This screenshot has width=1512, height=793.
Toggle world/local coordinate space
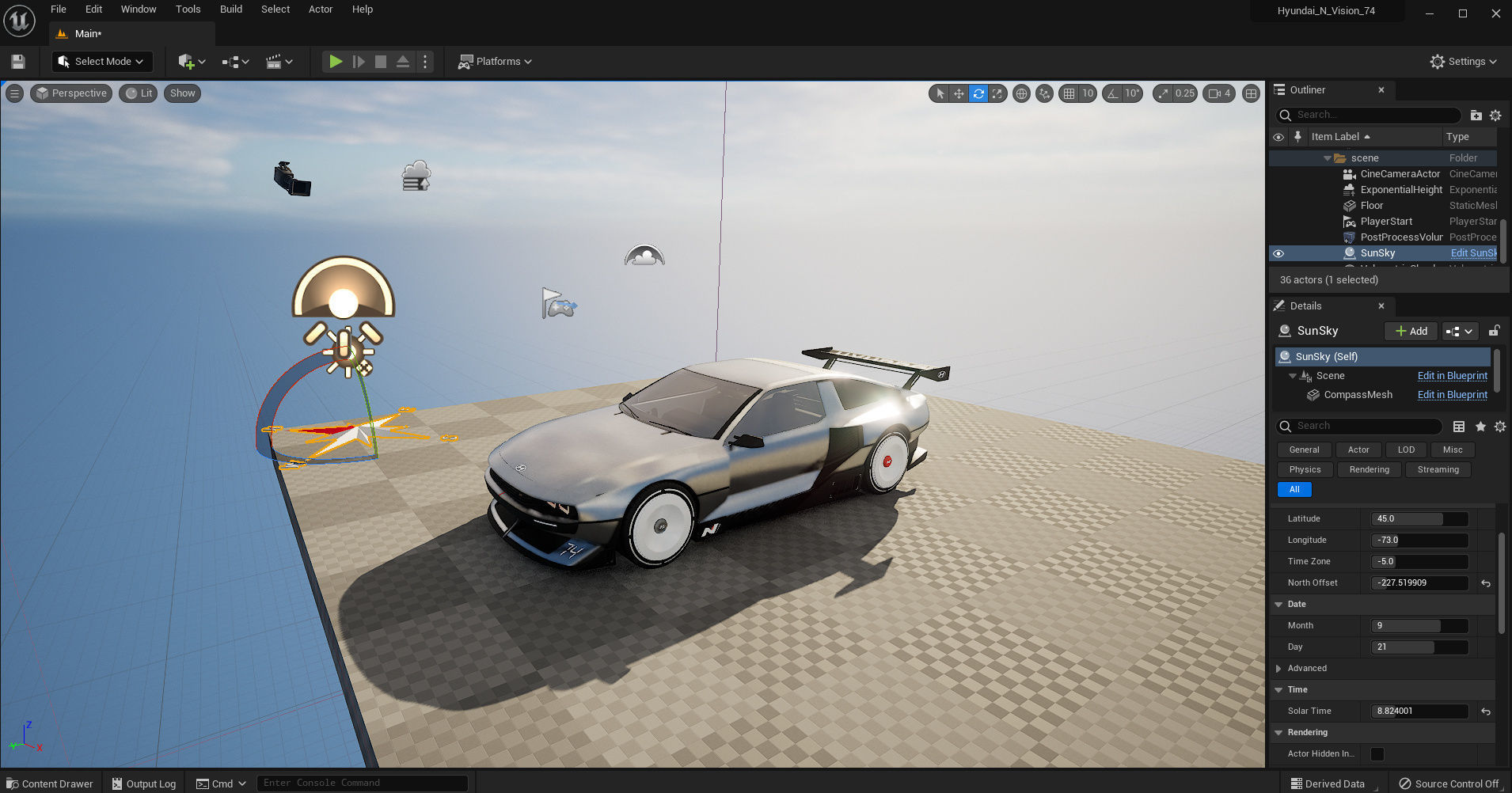1022,93
